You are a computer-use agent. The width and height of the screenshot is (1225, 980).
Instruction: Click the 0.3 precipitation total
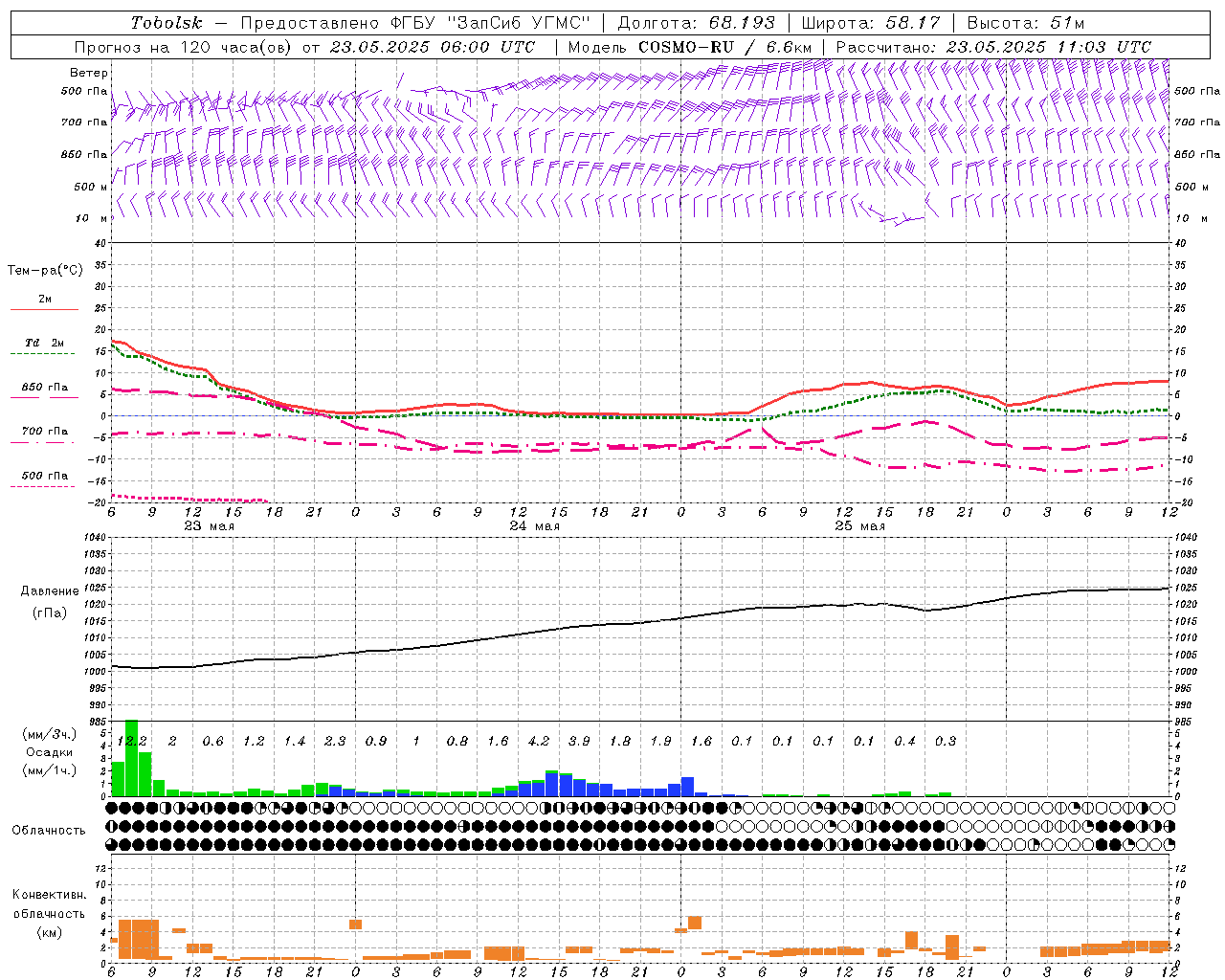coord(946,742)
